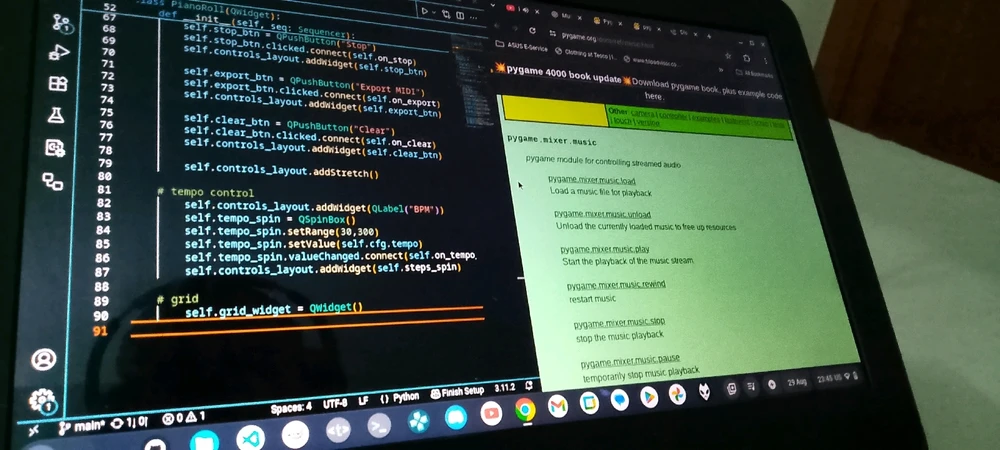
Task: Open ASUS E-Service bookmark
Action: 530,45
